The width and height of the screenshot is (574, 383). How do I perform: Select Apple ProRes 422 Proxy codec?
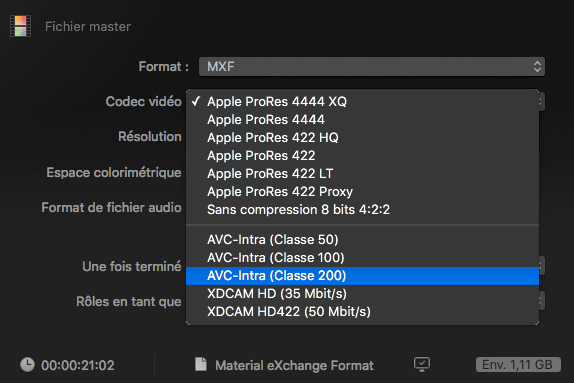coord(362,191)
